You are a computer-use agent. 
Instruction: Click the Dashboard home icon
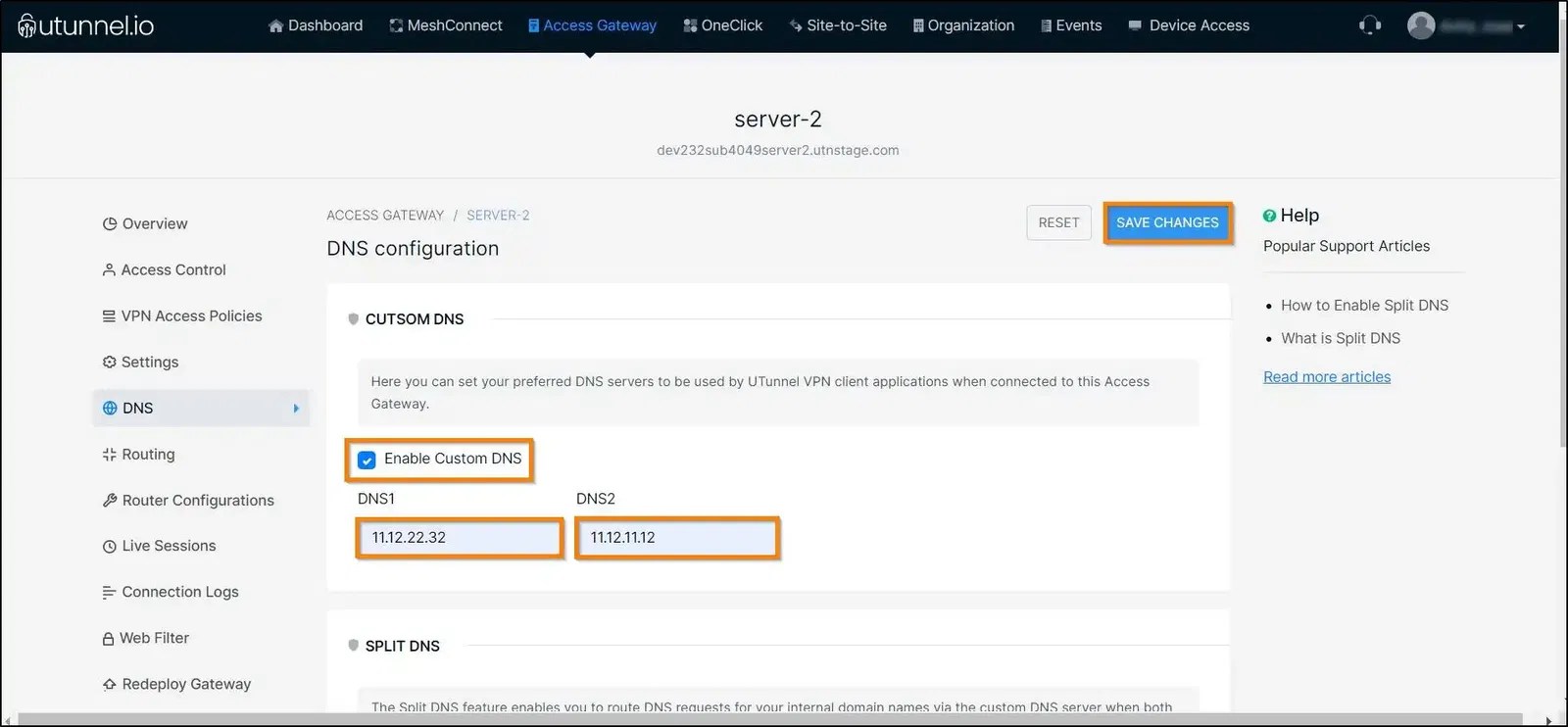click(275, 25)
